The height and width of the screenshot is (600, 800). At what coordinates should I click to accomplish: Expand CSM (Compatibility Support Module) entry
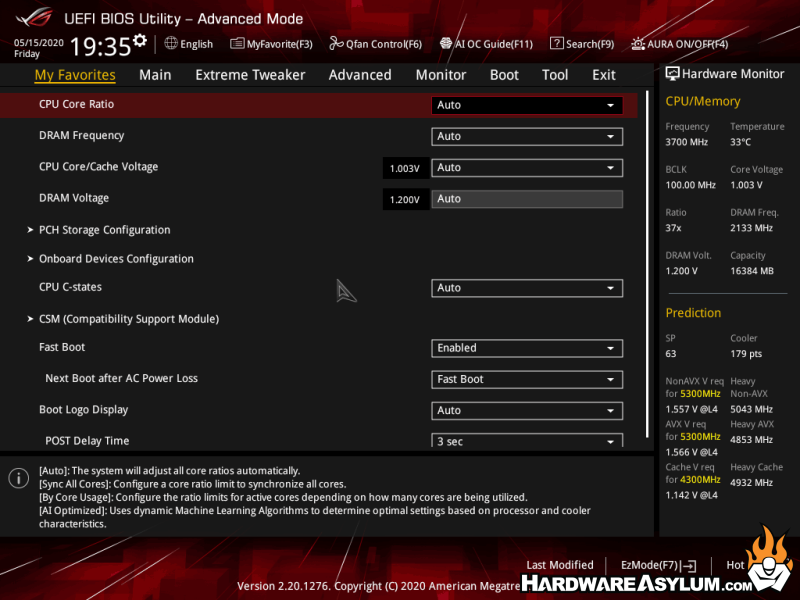(x=128, y=319)
